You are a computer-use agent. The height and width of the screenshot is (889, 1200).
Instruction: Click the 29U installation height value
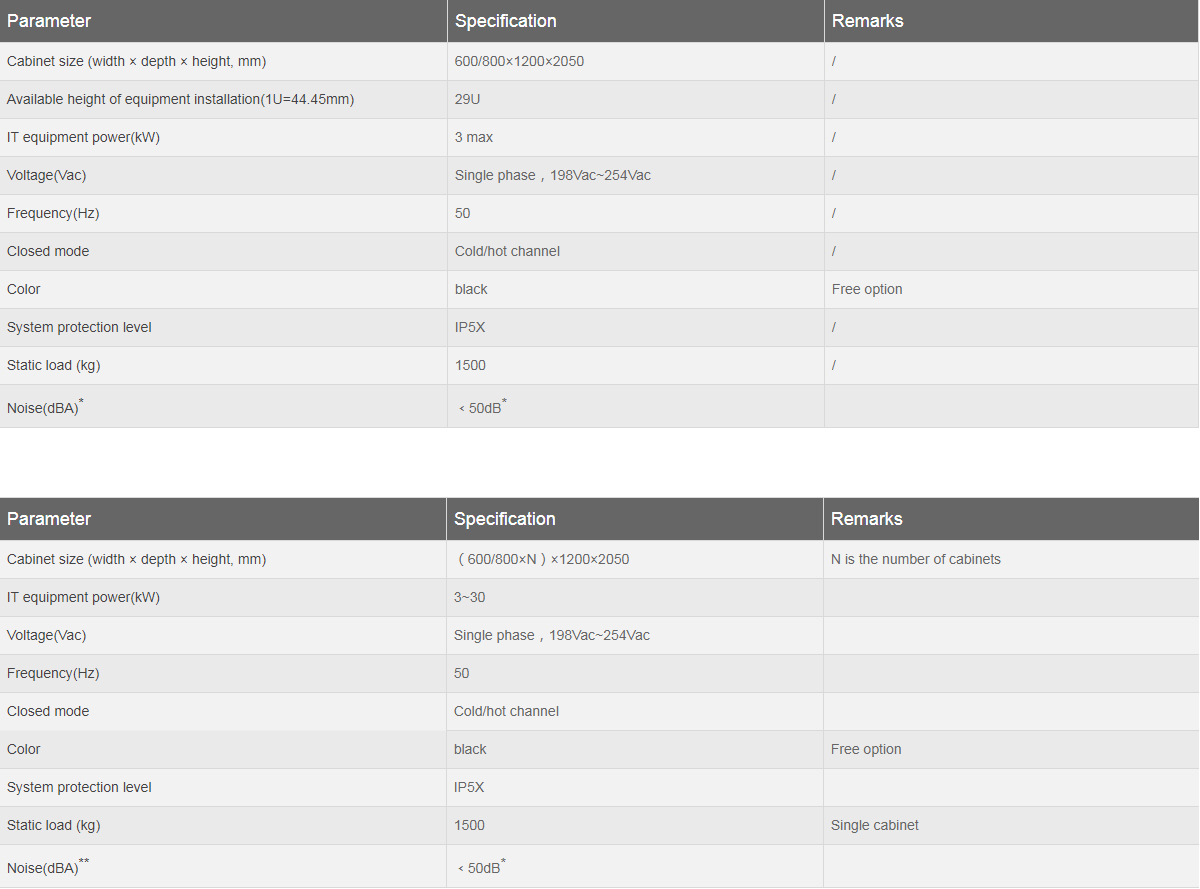(468, 99)
